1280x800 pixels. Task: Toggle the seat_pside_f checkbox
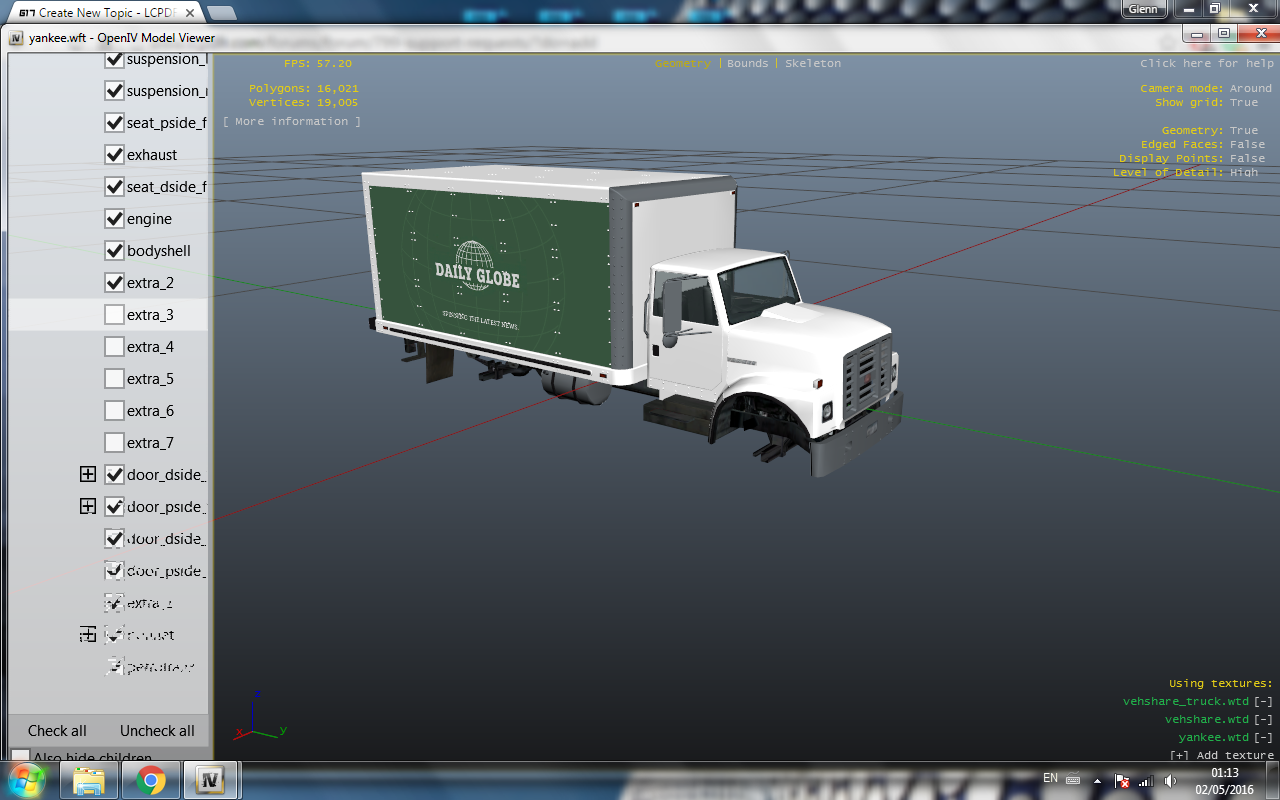coord(114,123)
